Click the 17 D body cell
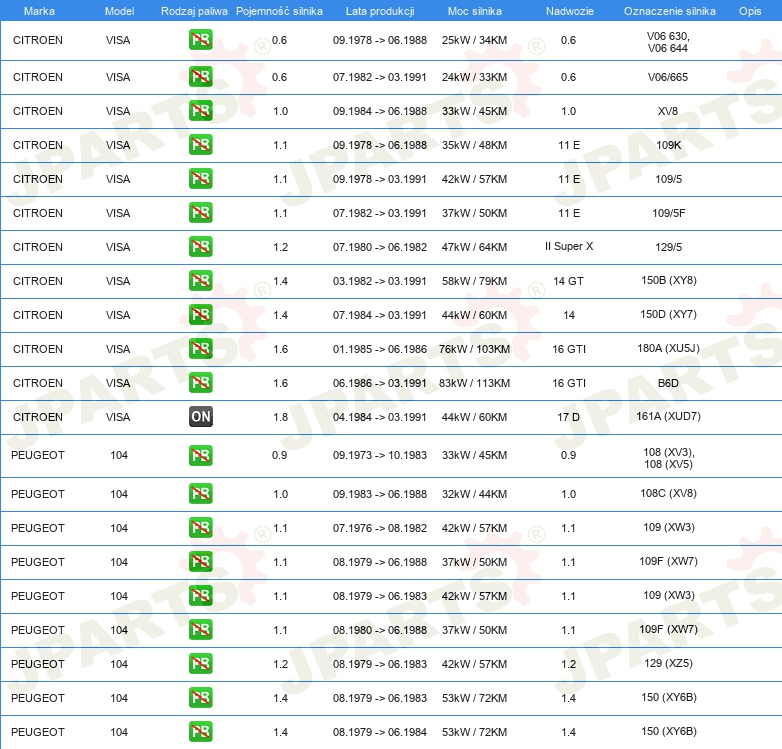782x749 pixels. (x=569, y=416)
